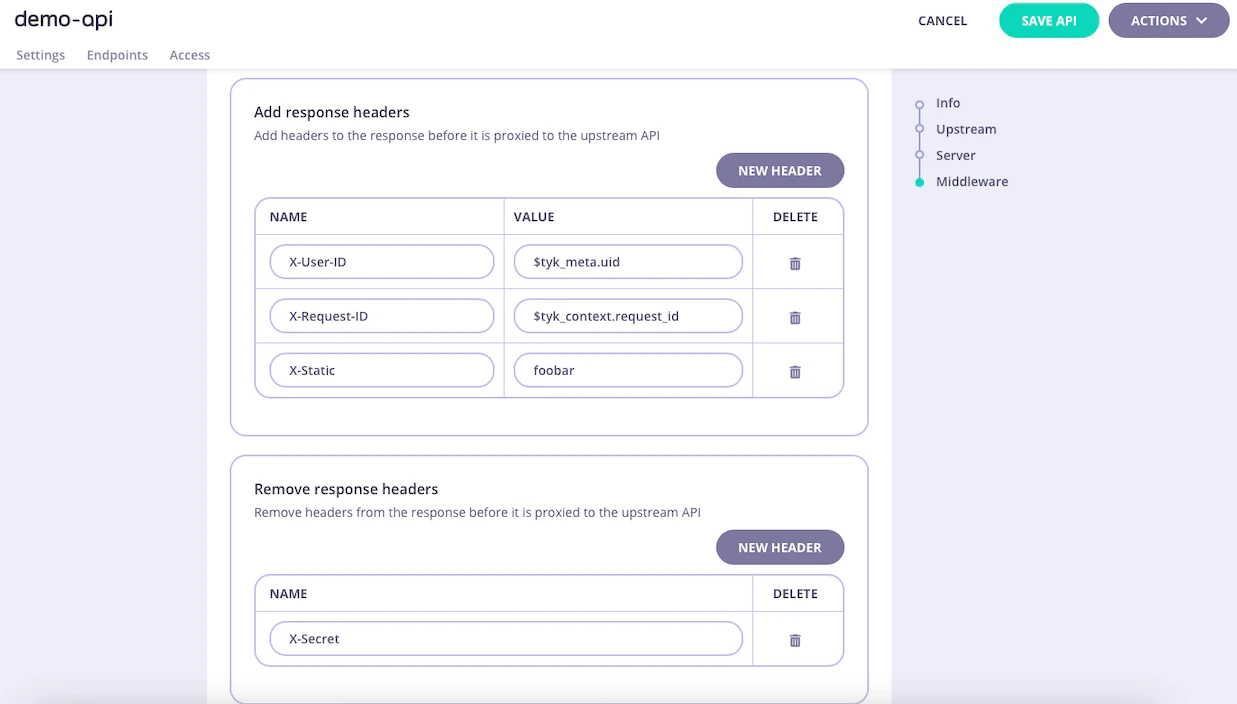Navigate to the Upstream section
This screenshot has height=704, width=1237.
click(966, 129)
